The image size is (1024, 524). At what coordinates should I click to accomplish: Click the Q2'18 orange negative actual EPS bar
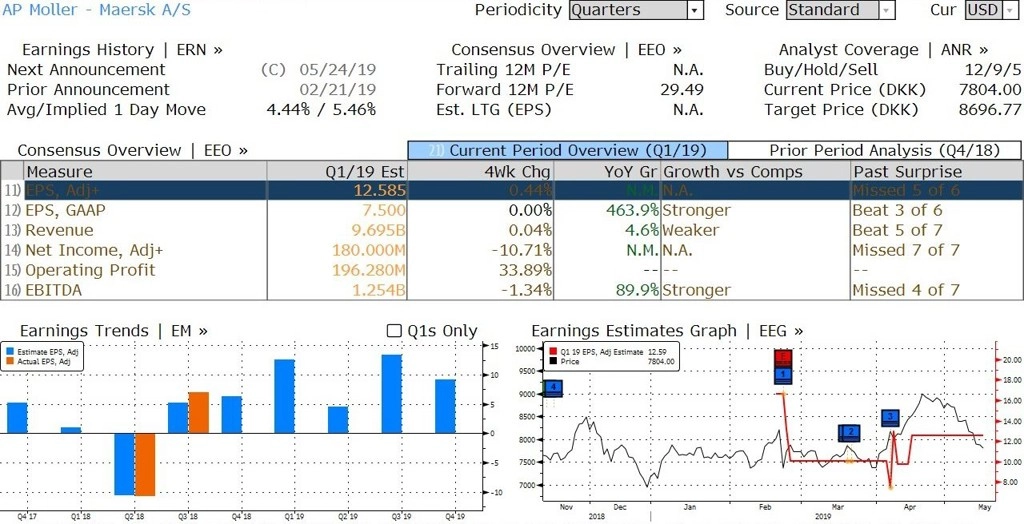coord(145,465)
